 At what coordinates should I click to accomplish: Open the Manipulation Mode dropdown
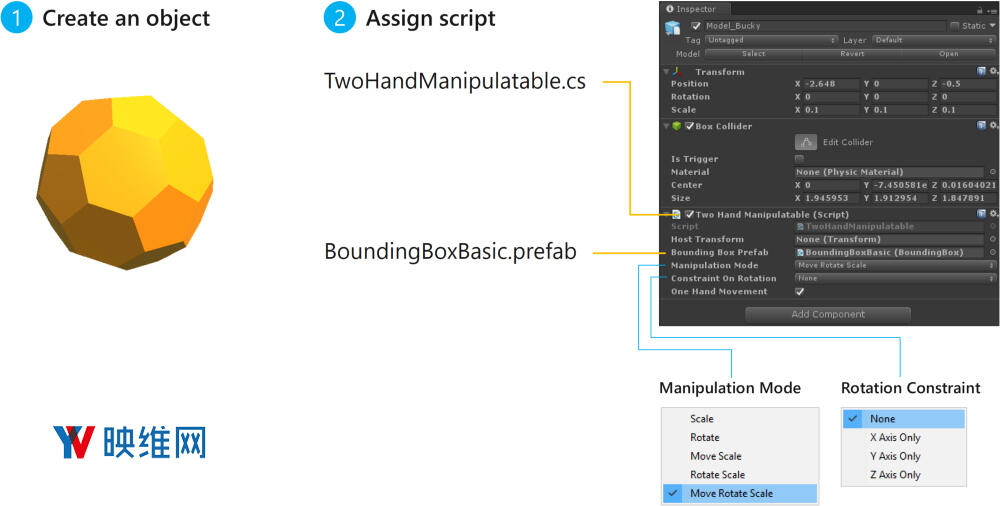[895, 266]
